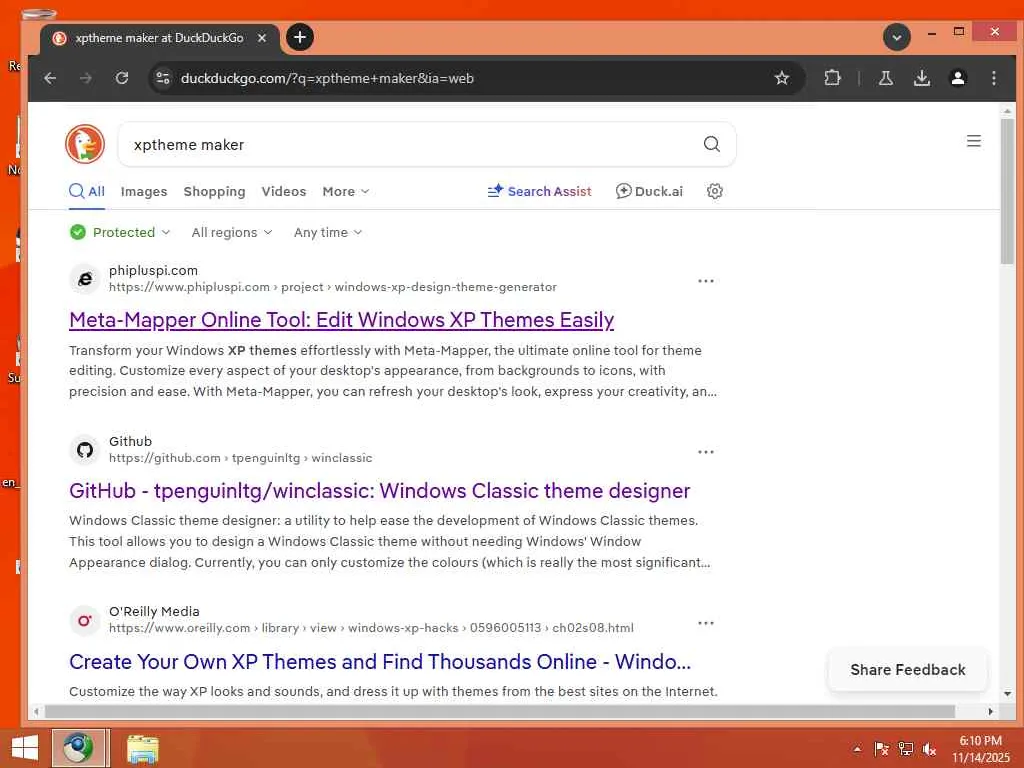This screenshot has width=1024, height=768.
Task: Open the Windows Start button
Action: [x=25, y=748]
